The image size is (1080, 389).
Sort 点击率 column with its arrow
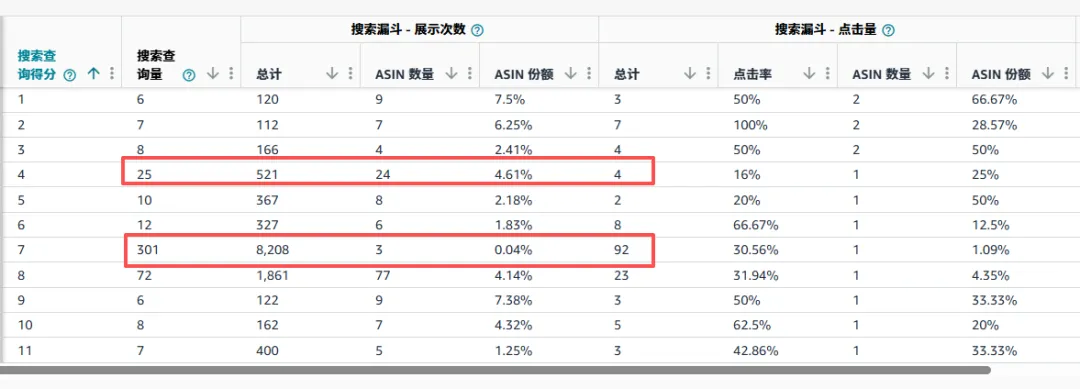810,74
